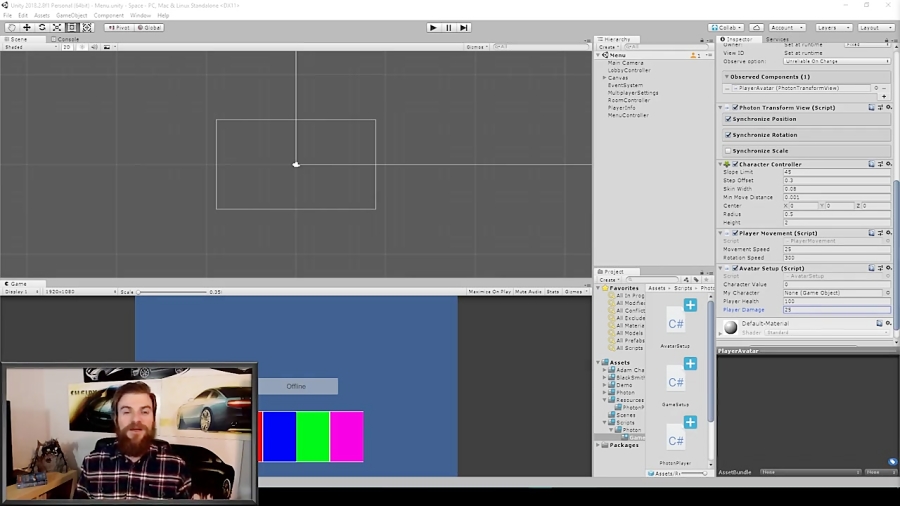
Task: Open the GameObject menu
Action: (x=72, y=15)
